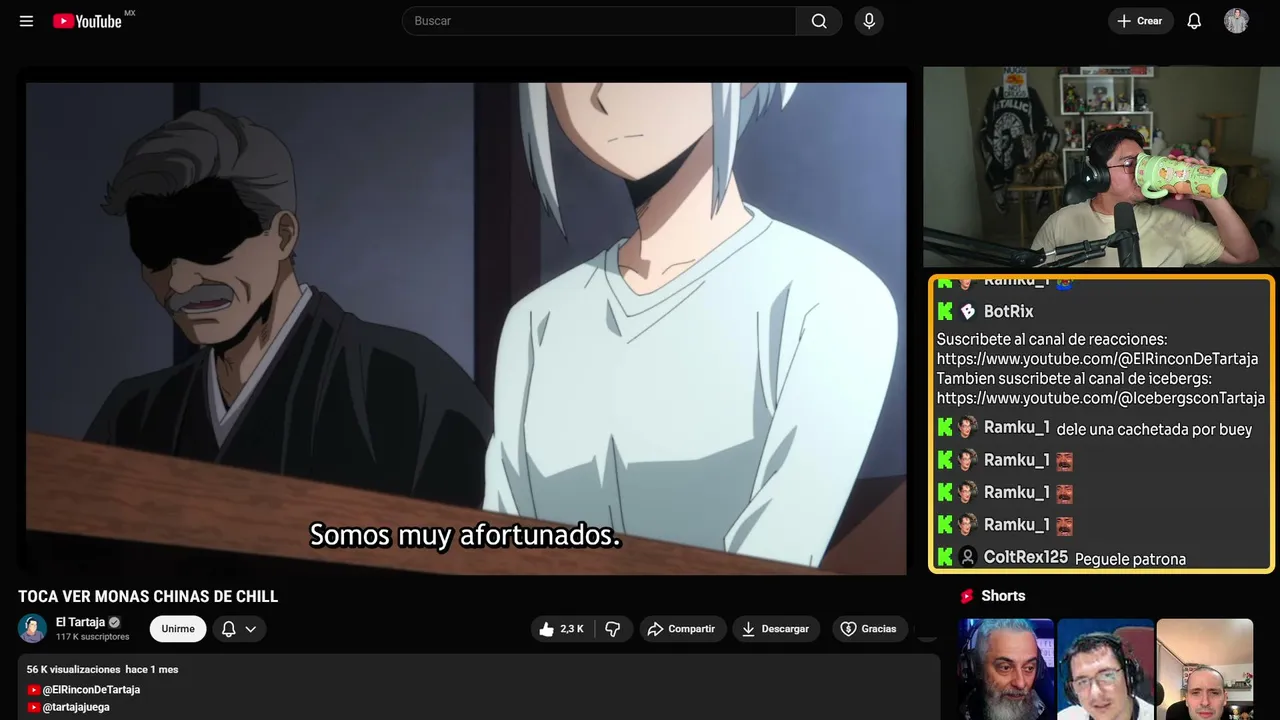Open El Tartaja channel avatar
Image resolution: width=1280 pixels, height=720 pixels.
tap(33, 628)
